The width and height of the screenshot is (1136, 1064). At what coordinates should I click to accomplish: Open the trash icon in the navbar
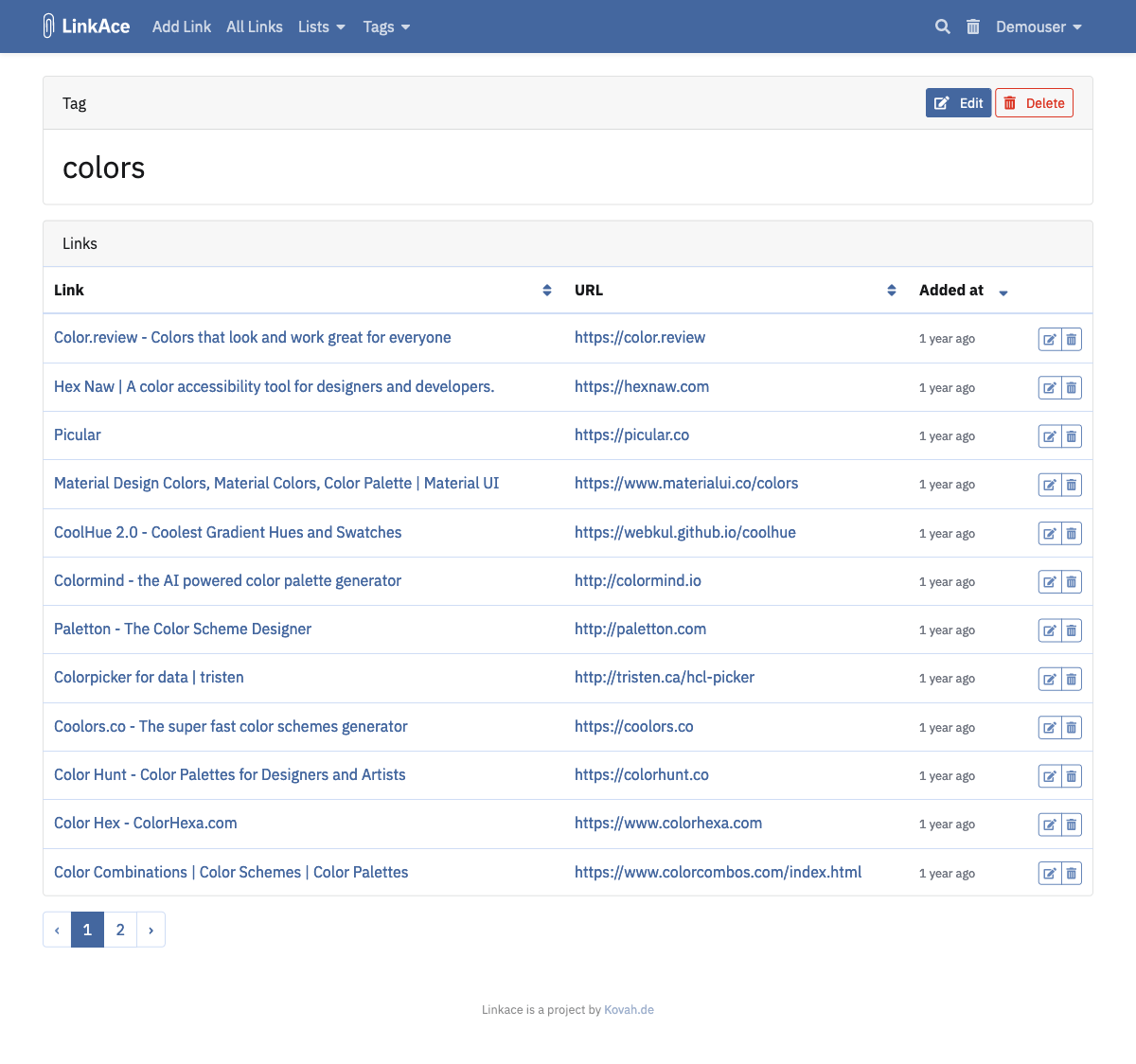click(x=972, y=27)
